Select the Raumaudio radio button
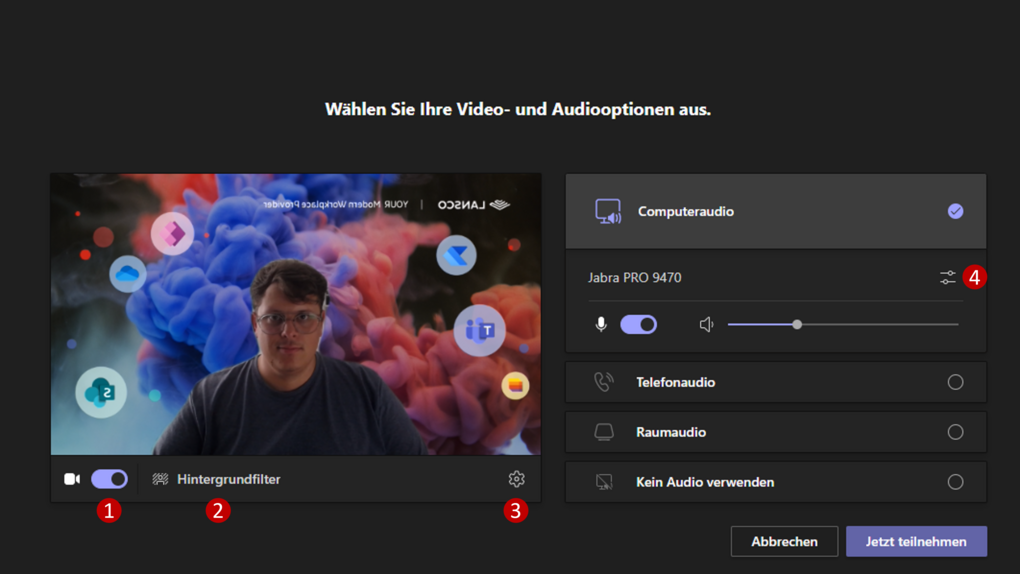This screenshot has height=574, width=1020. coord(955,432)
